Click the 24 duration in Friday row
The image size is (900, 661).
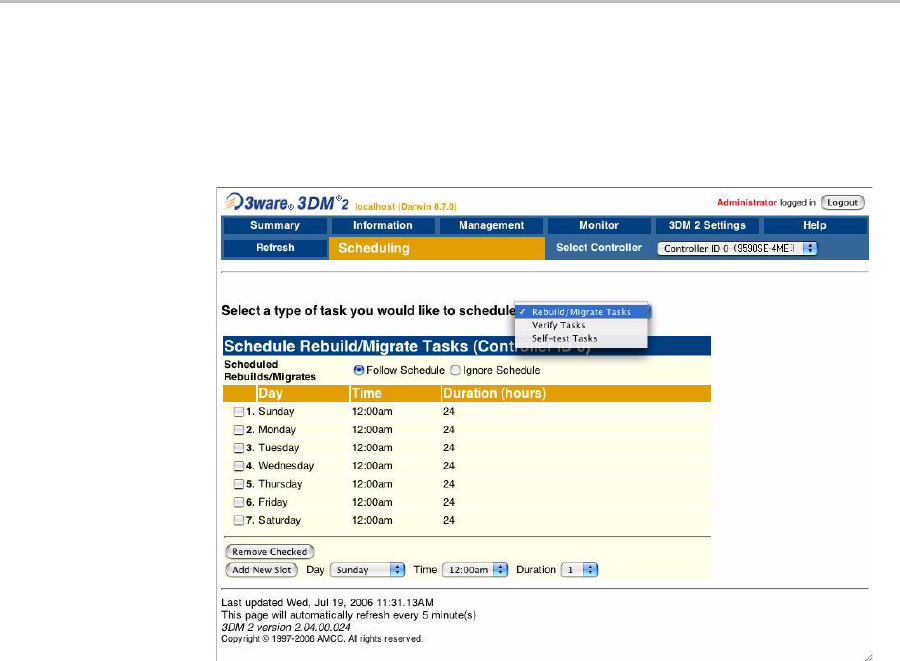click(449, 502)
